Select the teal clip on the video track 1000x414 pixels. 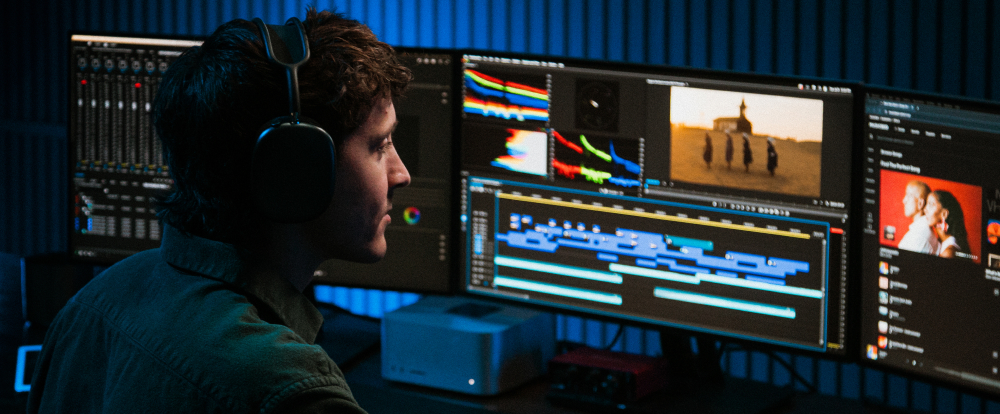pos(689,242)
